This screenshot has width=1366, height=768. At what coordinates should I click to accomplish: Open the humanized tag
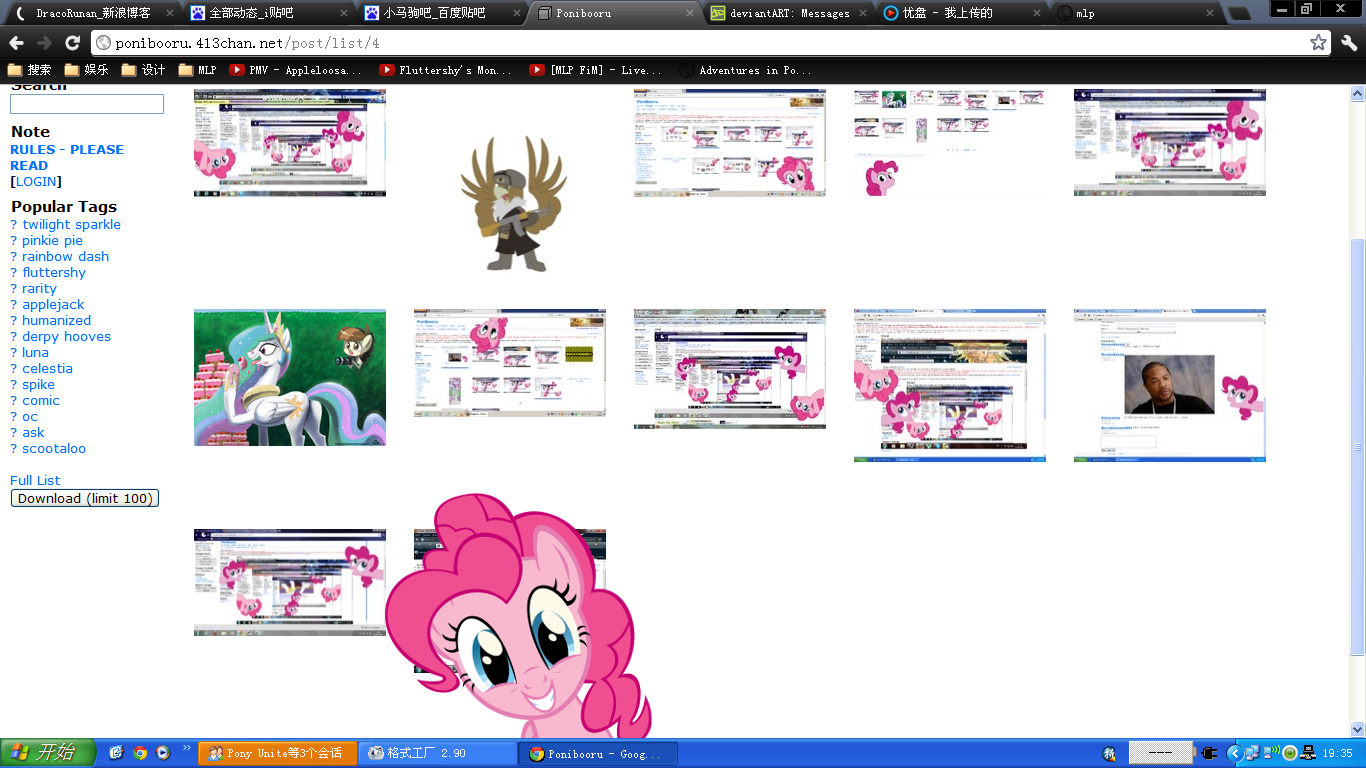pos(57,320)
